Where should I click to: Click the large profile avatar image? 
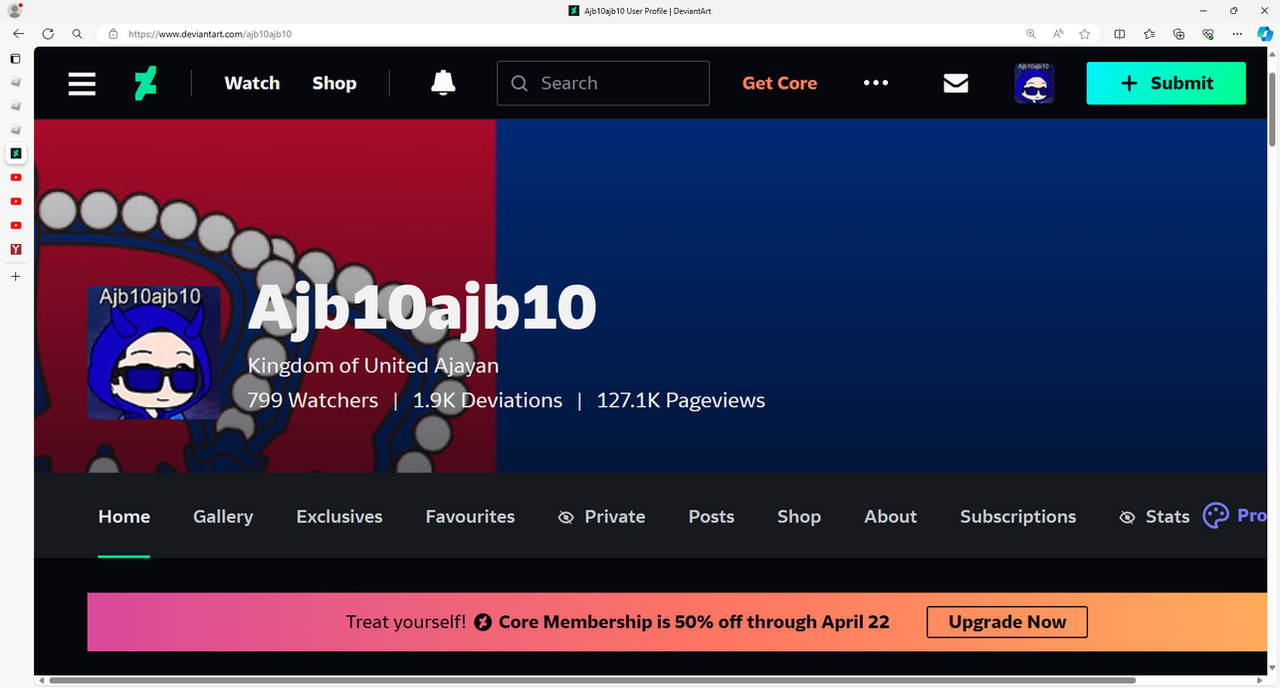click(x=154, y=353)
